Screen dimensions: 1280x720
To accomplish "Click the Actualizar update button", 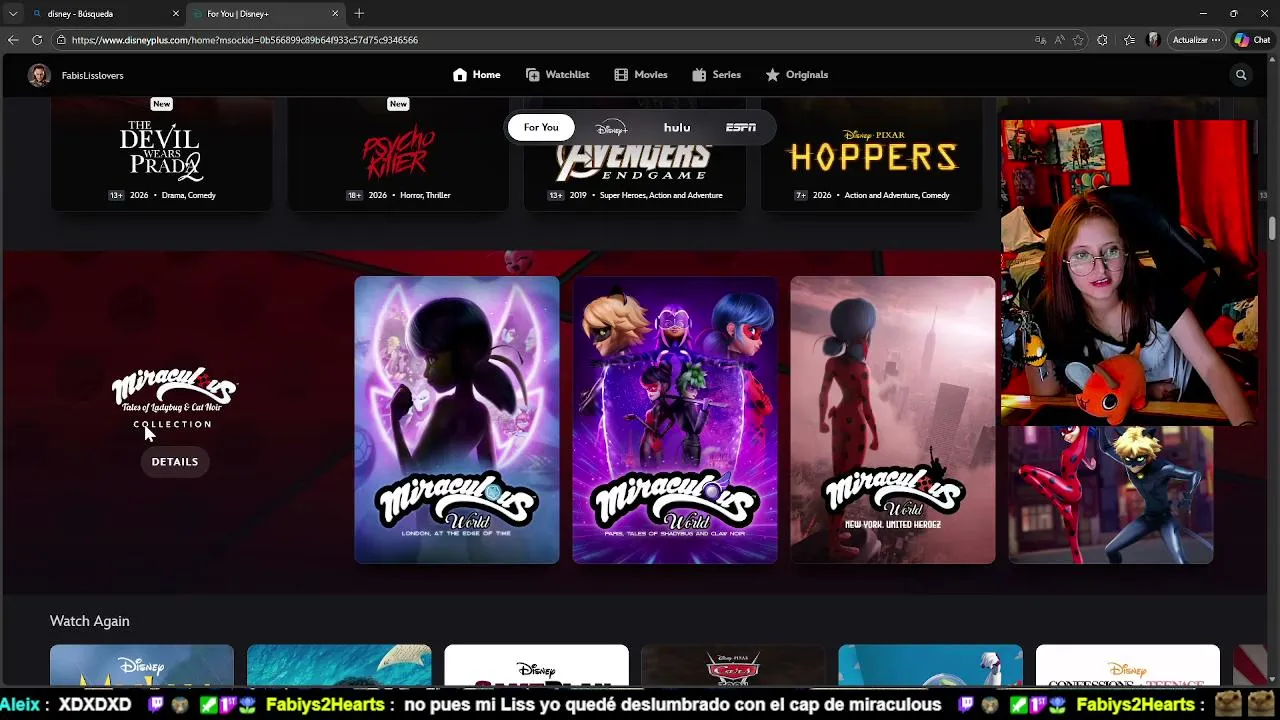I will (x=1196, y=40).
